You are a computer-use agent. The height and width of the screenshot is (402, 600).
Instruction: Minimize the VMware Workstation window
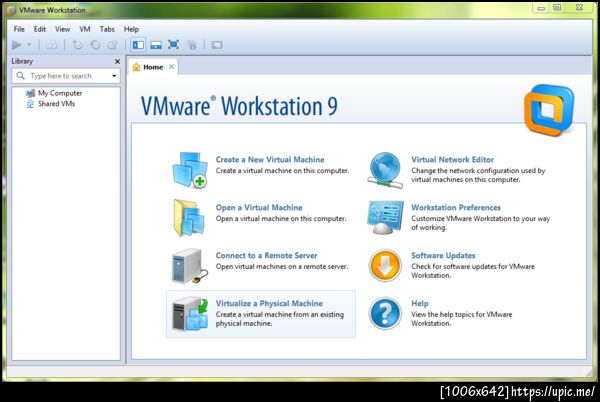coord(541,8)
